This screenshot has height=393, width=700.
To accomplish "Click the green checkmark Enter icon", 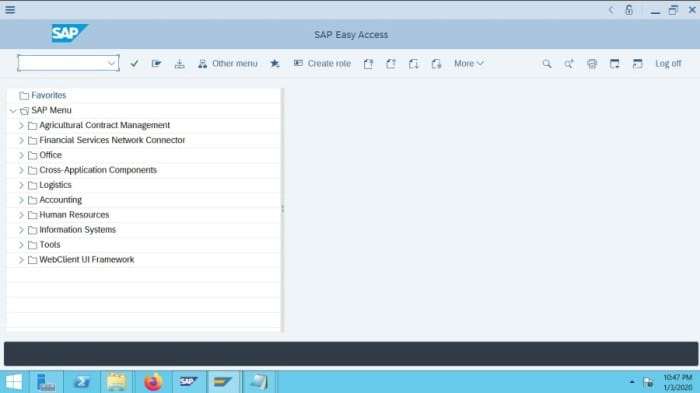I will 134,64.
